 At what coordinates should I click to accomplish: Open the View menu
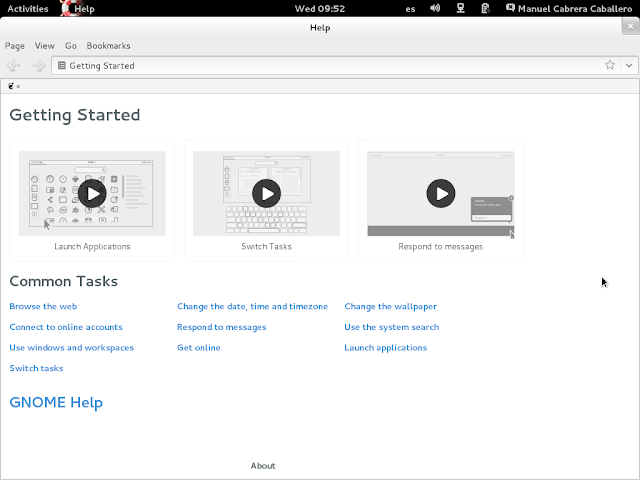[x=44, y=46]
